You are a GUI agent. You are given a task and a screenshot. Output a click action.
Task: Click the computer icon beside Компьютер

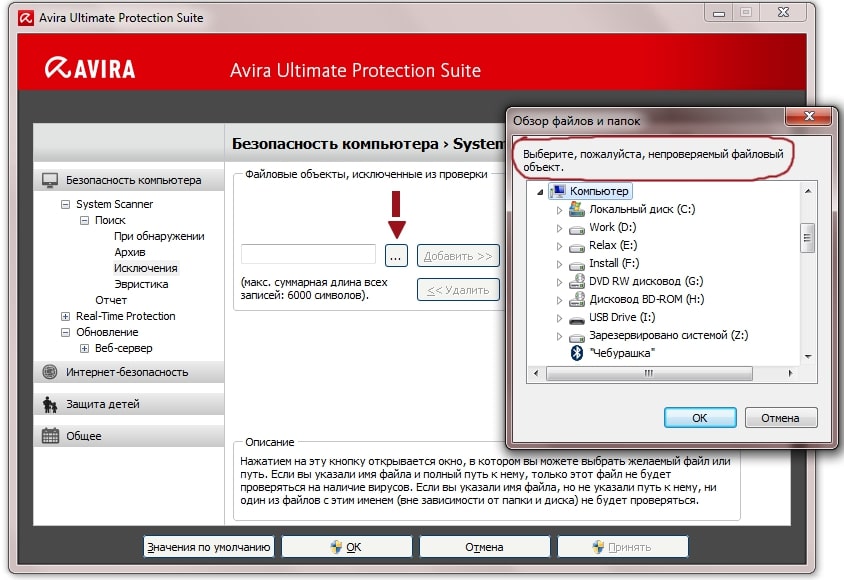point(558,191)
